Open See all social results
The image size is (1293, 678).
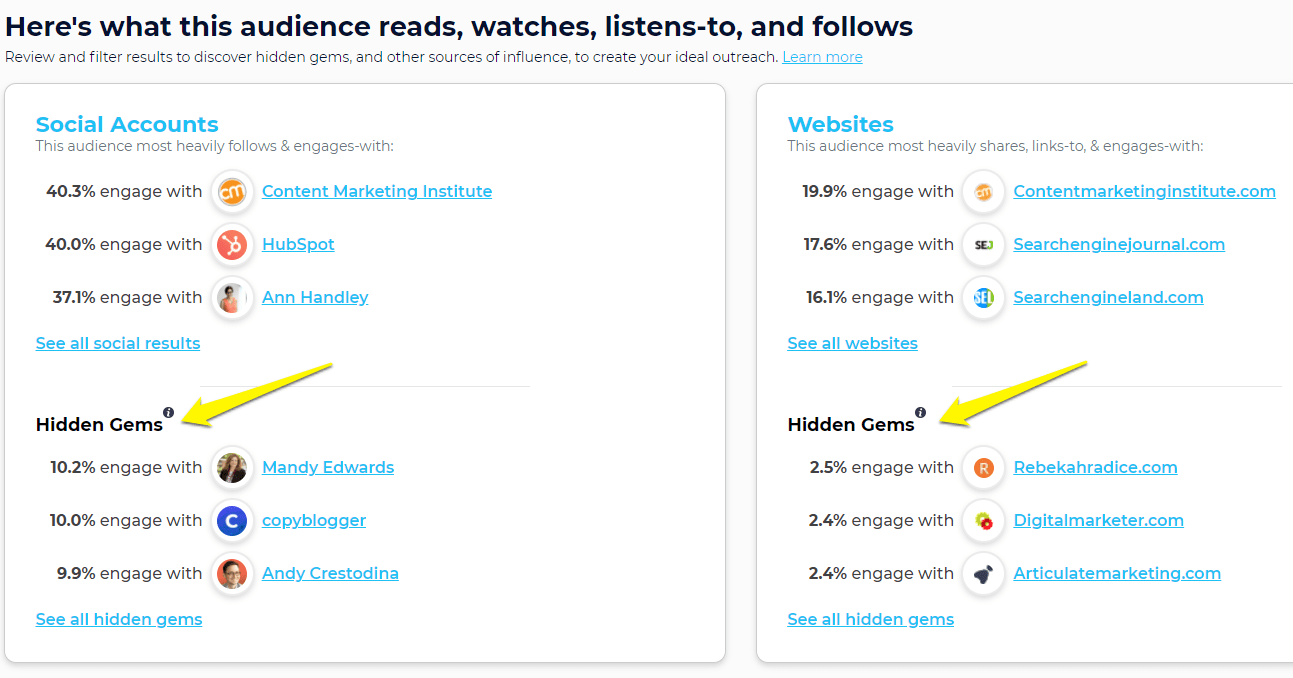tap(118, 343)
